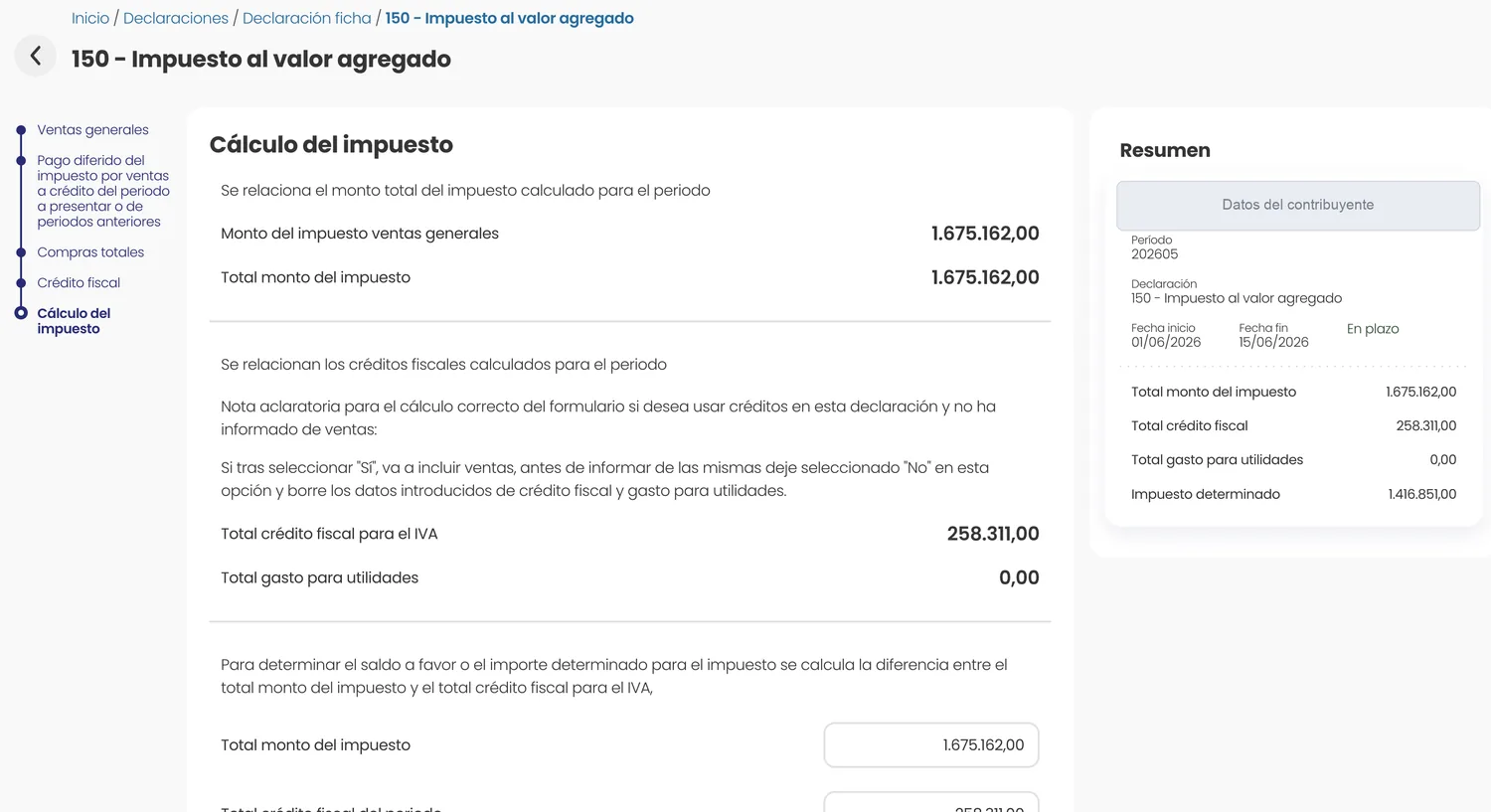Select Total crédito fiscal para el IVA value 258.311,00
Screen dimensions: 1491x812
(x=993, y=534)
